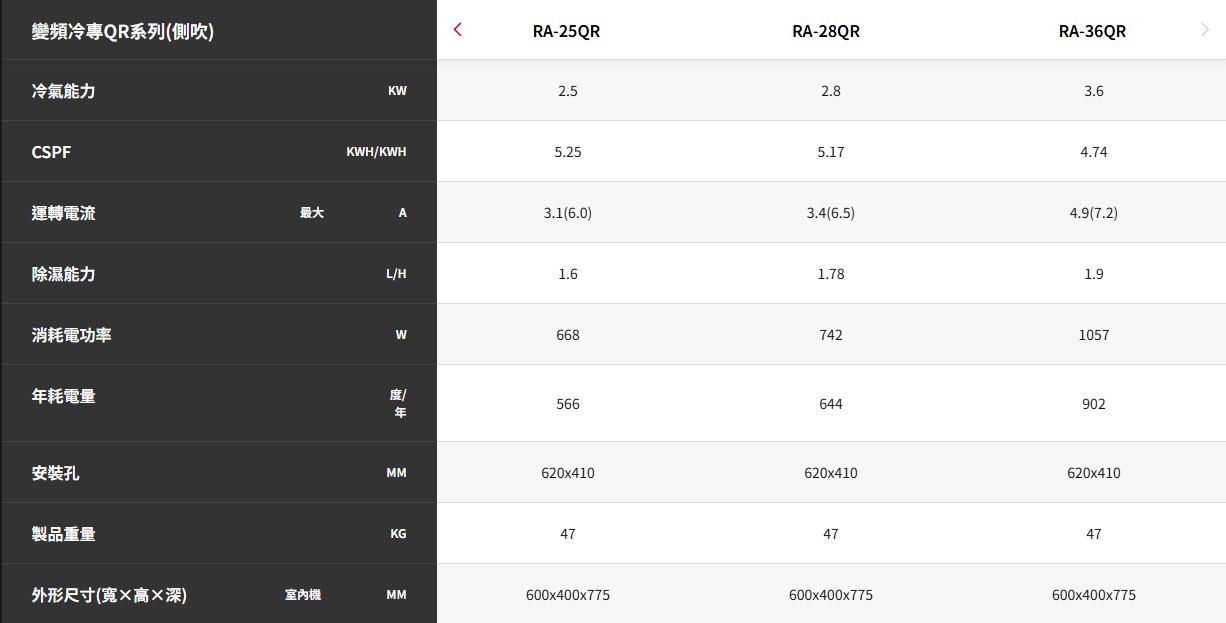Click the red left arrow for previous models

pyautogui.click(x=457, y=30)
